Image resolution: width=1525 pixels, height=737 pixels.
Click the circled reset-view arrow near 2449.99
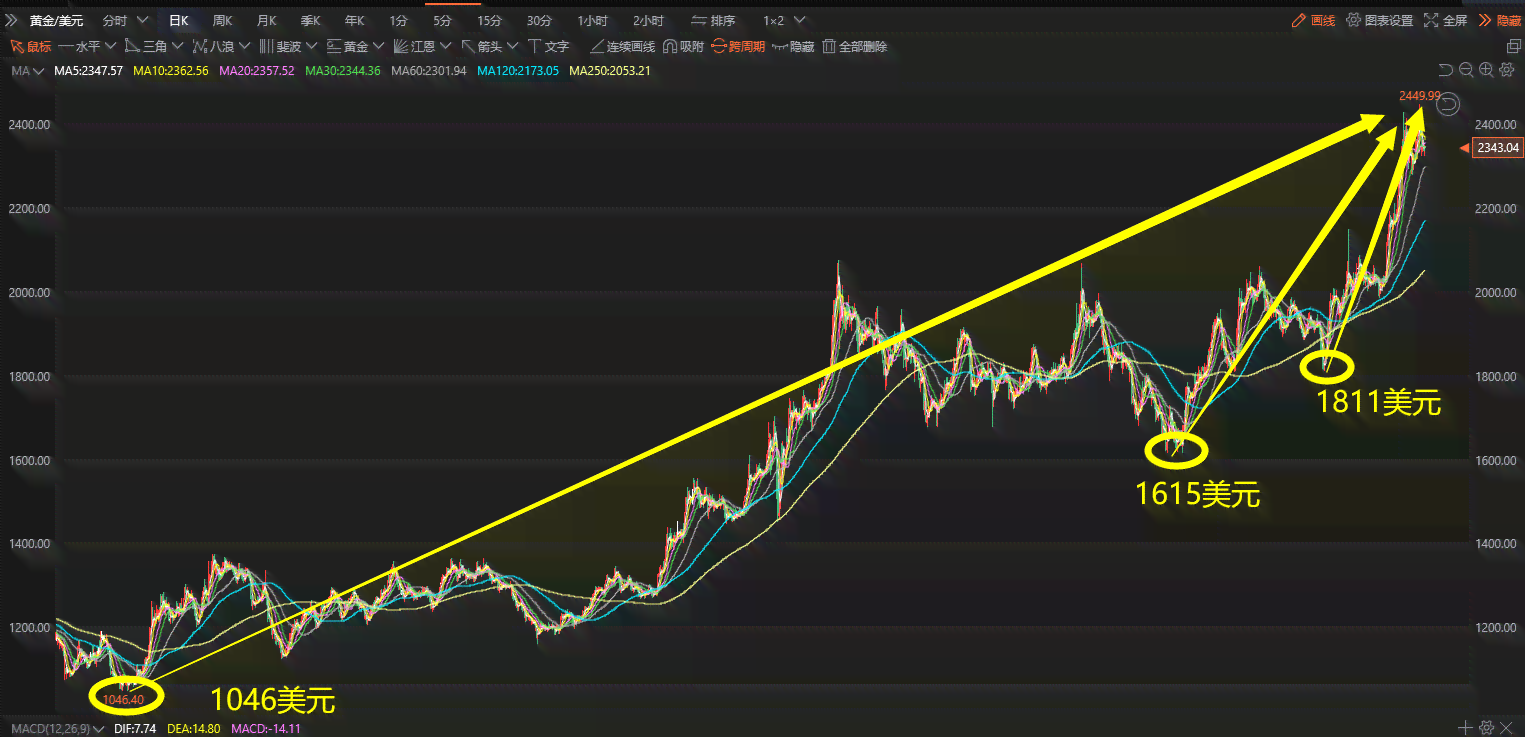1450,104
